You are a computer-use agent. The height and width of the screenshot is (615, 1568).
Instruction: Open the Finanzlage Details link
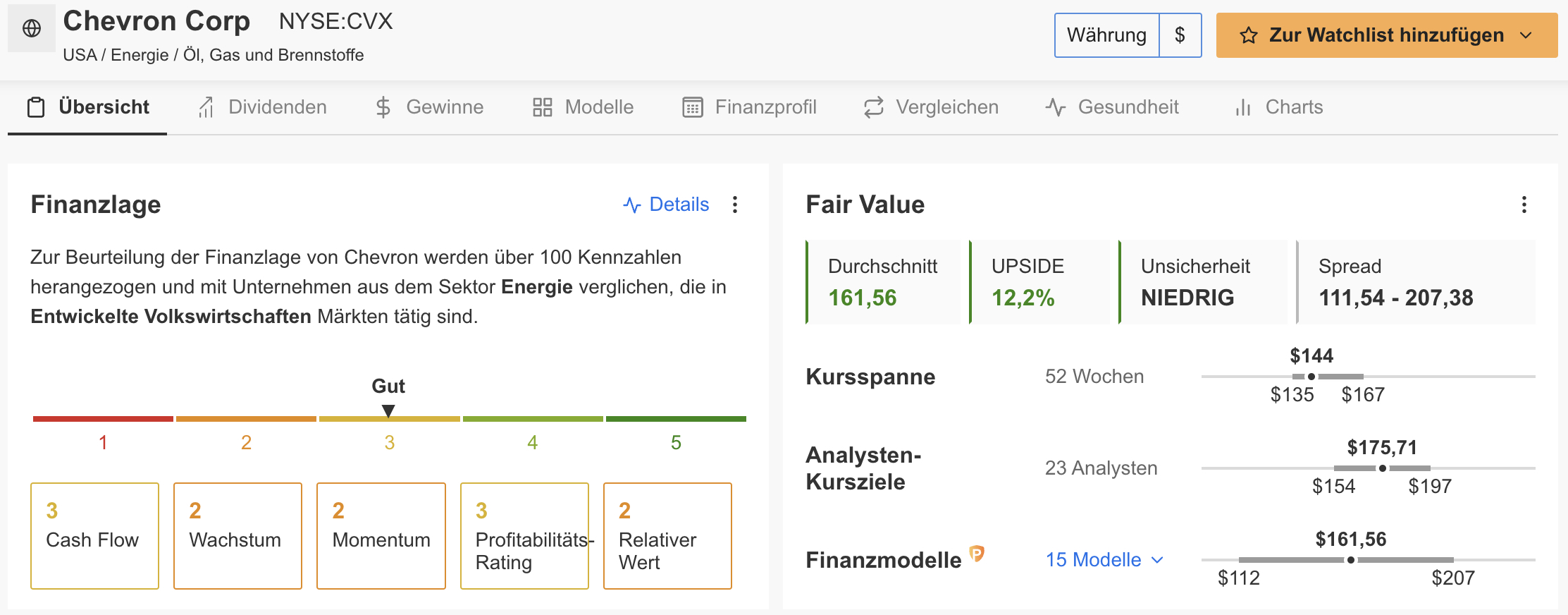pos(666,205)
